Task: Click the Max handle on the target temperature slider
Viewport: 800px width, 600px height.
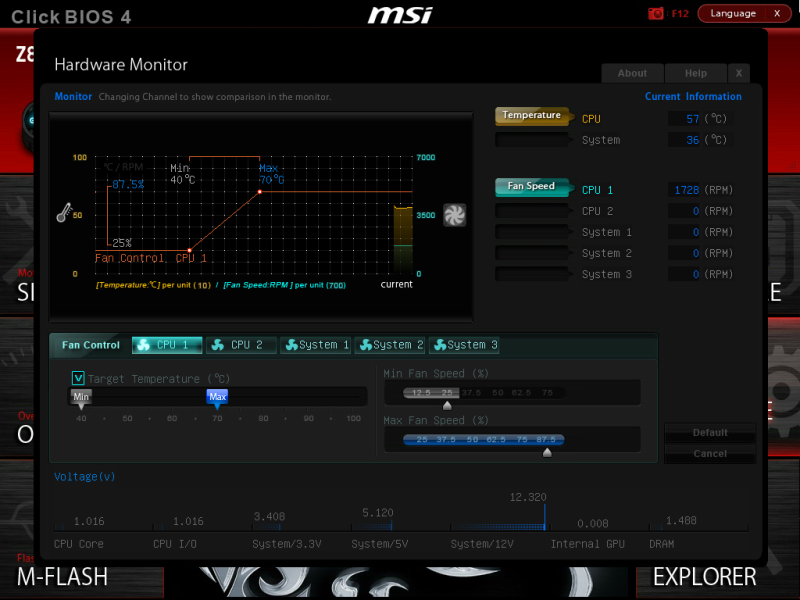Action: click(x=217, y=397)
